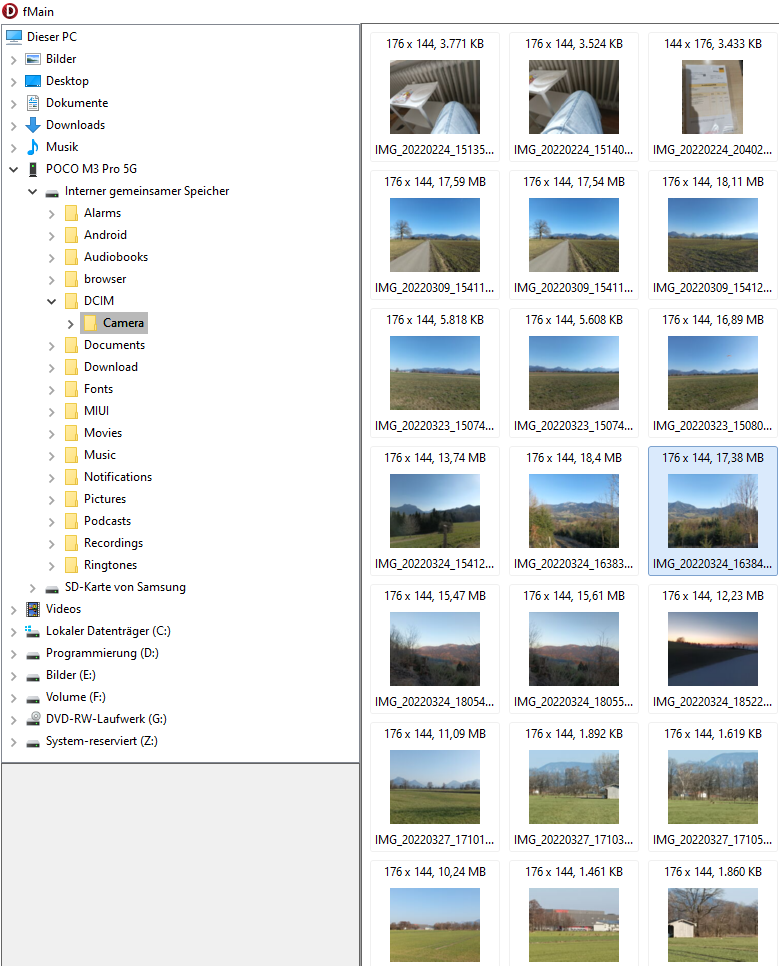
Task: Expand the Lokaler Datenträger (C:) node
Action: coord(14,631)
